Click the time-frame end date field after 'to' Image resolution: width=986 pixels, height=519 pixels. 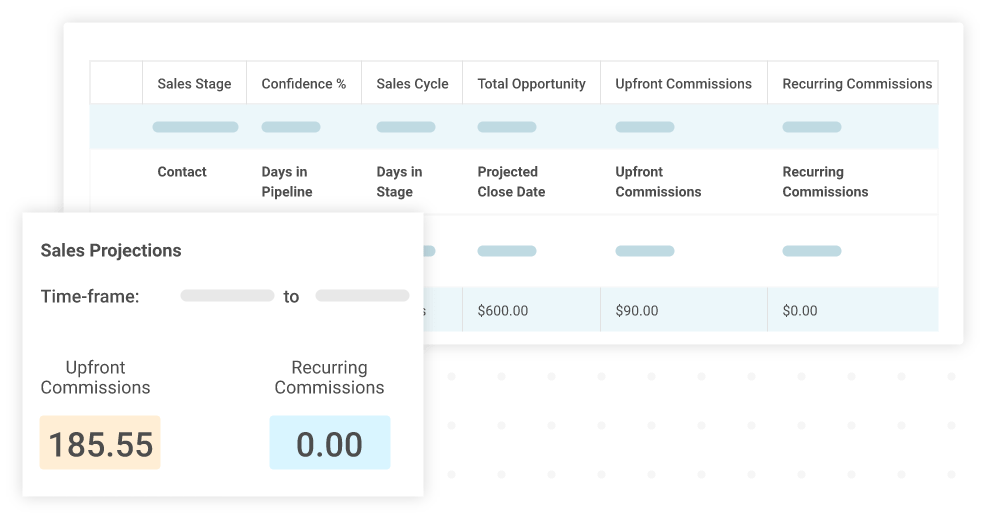coord(362,296)
